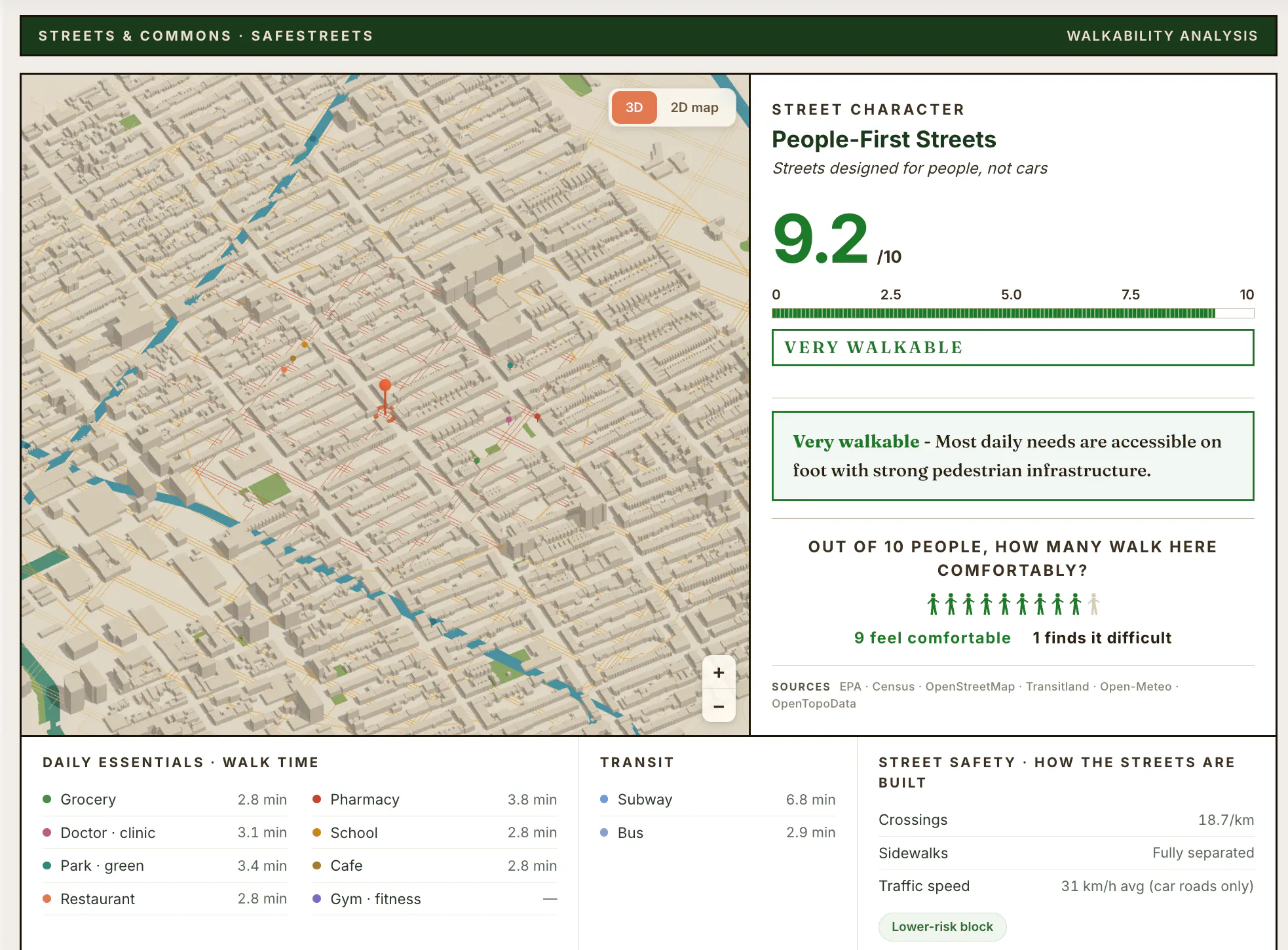This screenshot has width=1288, height=950.
Task: Click the Traffic speed 31 km/h value
Action: click(x=1157, y=886)
